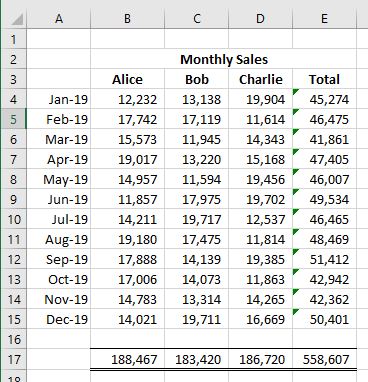Image resolution: width=368 pixels, height=382 pixels.
Task: Select Charlie's February value 11,614
Action: tap(260, 119)
